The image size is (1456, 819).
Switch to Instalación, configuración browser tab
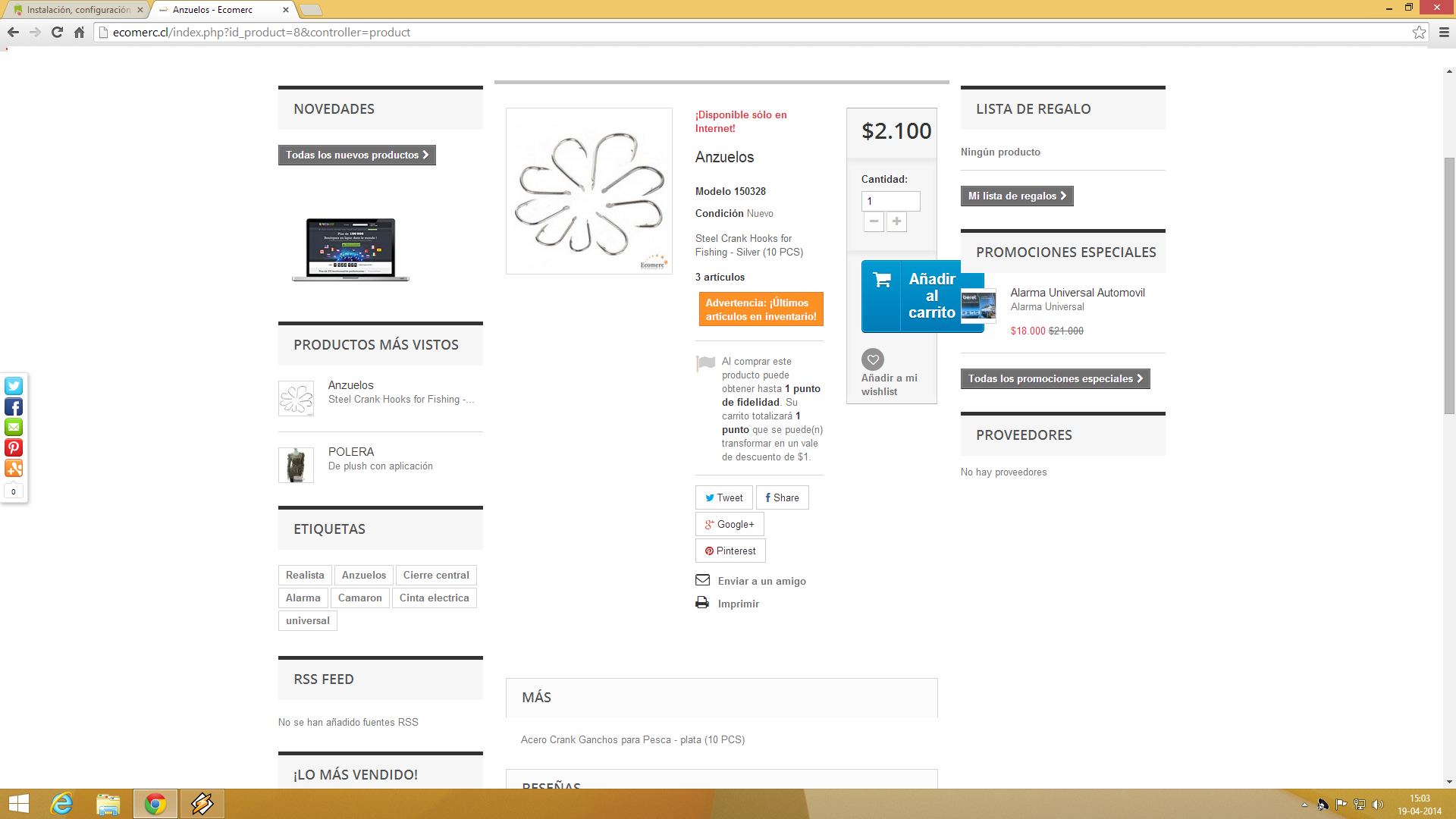[x=77, y=10]
